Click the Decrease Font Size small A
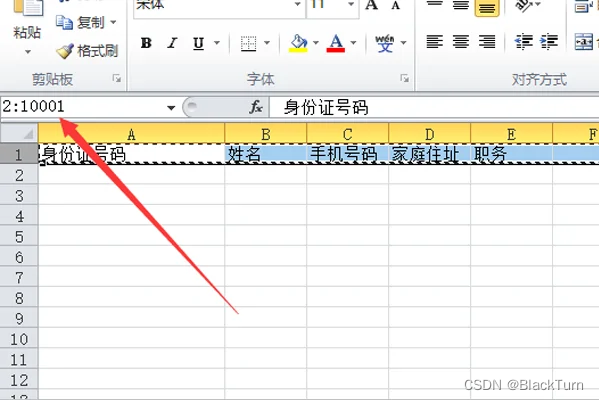599x400 pixels. coord(396,6)
